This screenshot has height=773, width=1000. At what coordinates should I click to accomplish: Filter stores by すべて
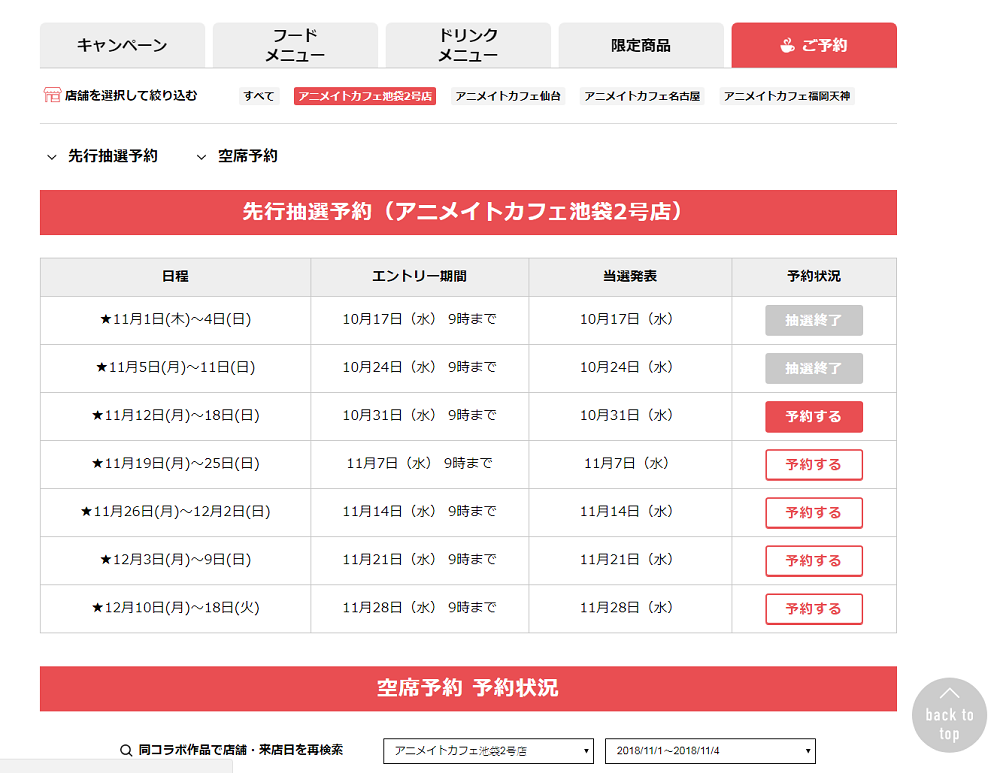(259, 96)
